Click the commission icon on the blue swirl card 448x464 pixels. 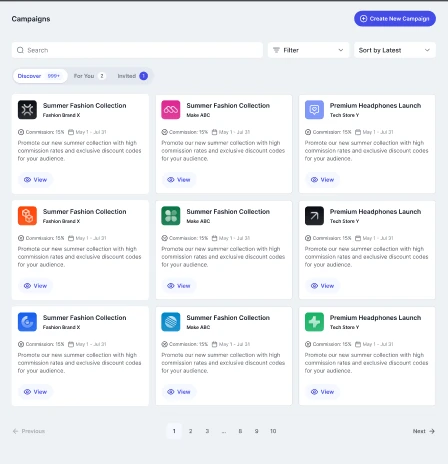coord(21,344)
